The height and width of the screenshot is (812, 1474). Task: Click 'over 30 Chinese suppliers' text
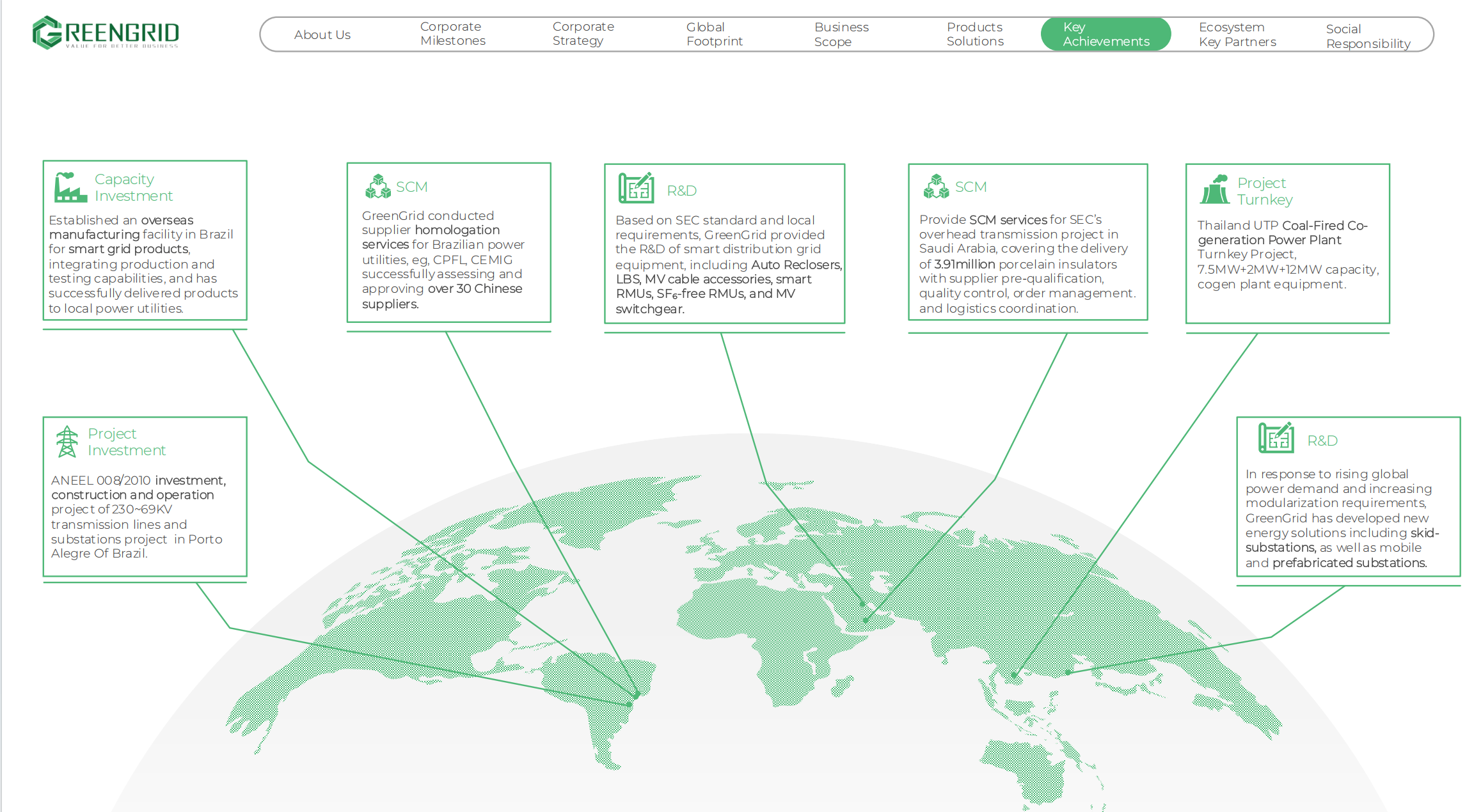pyautogui.click(x=442, y=296)
